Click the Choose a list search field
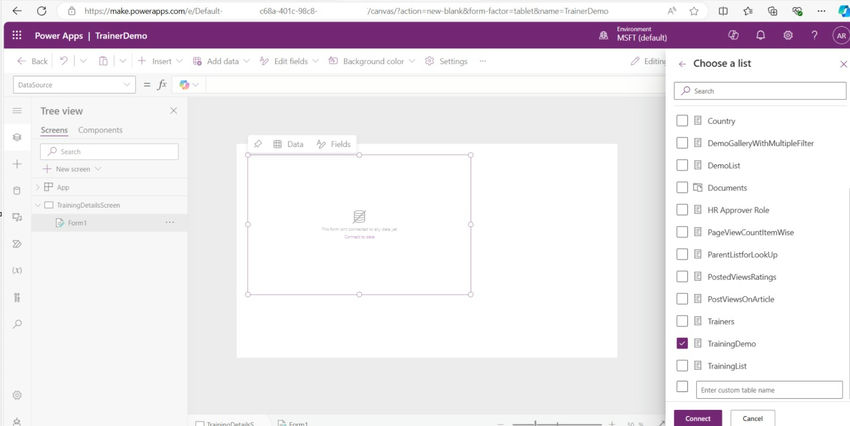This screenshot has width=850, height=426. click(760, 91)
